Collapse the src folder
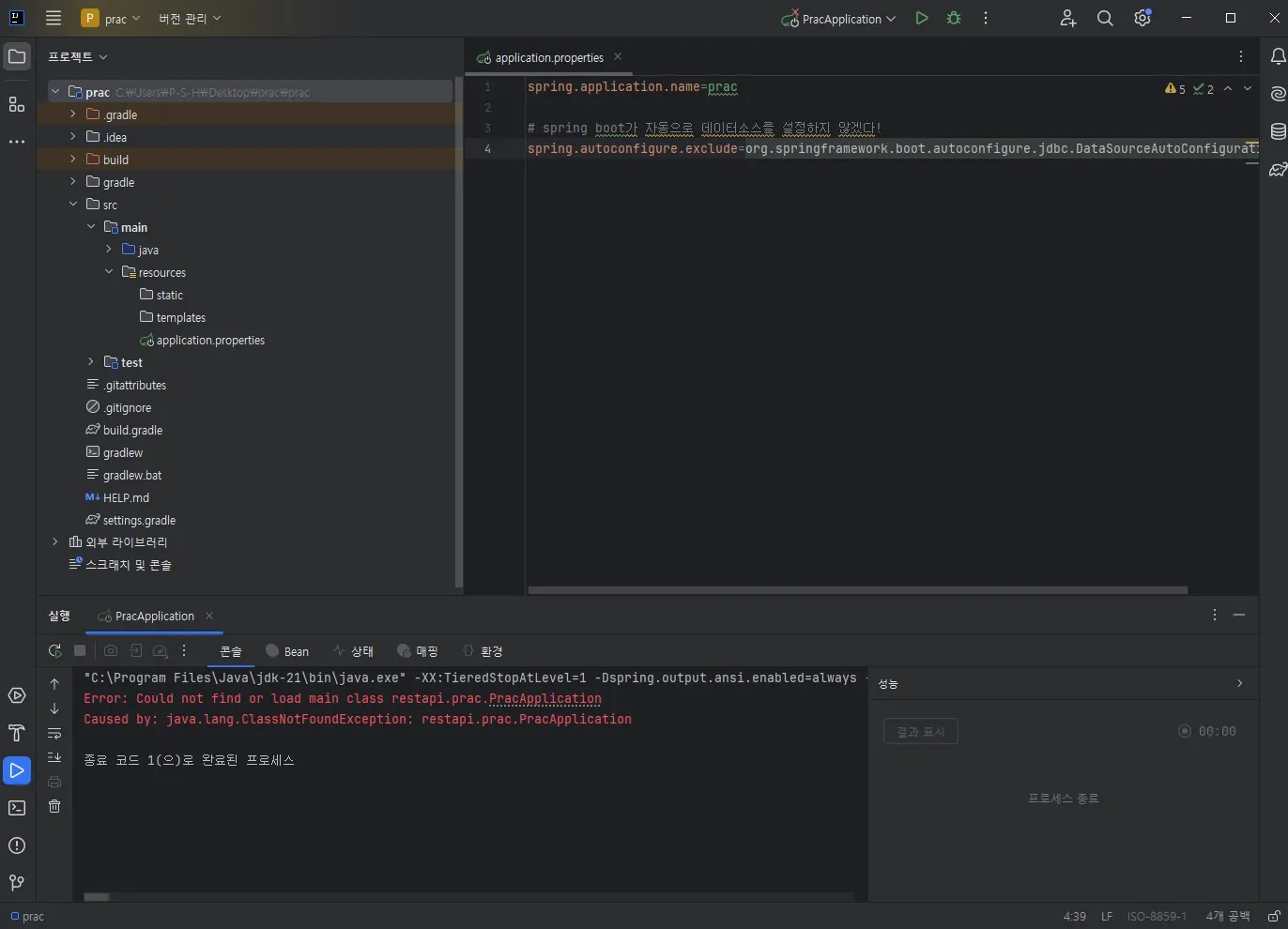Image resolution: width=1288 pixels, height=929 pixels. tap(73, 204)
